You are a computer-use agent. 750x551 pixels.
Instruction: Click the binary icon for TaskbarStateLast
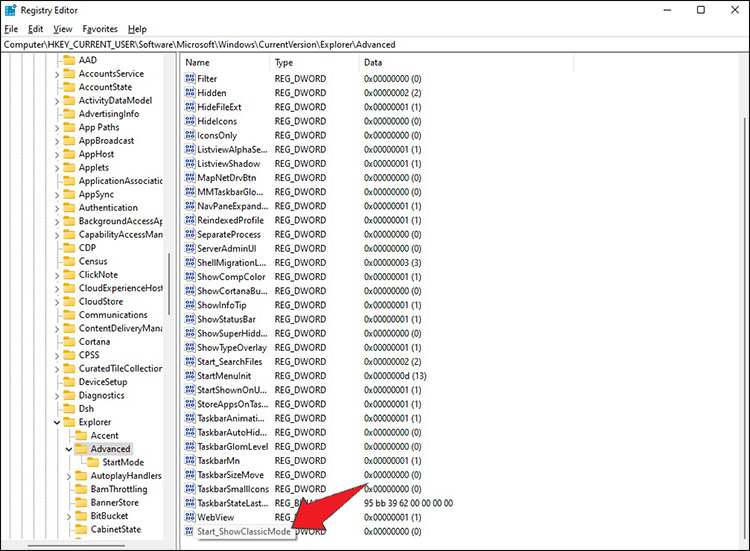190,503
